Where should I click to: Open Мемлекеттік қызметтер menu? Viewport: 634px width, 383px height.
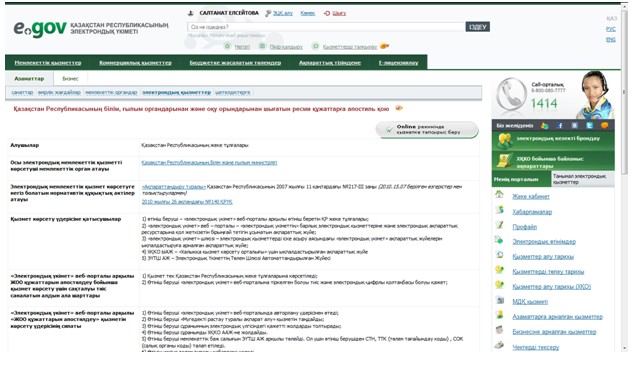48,63
